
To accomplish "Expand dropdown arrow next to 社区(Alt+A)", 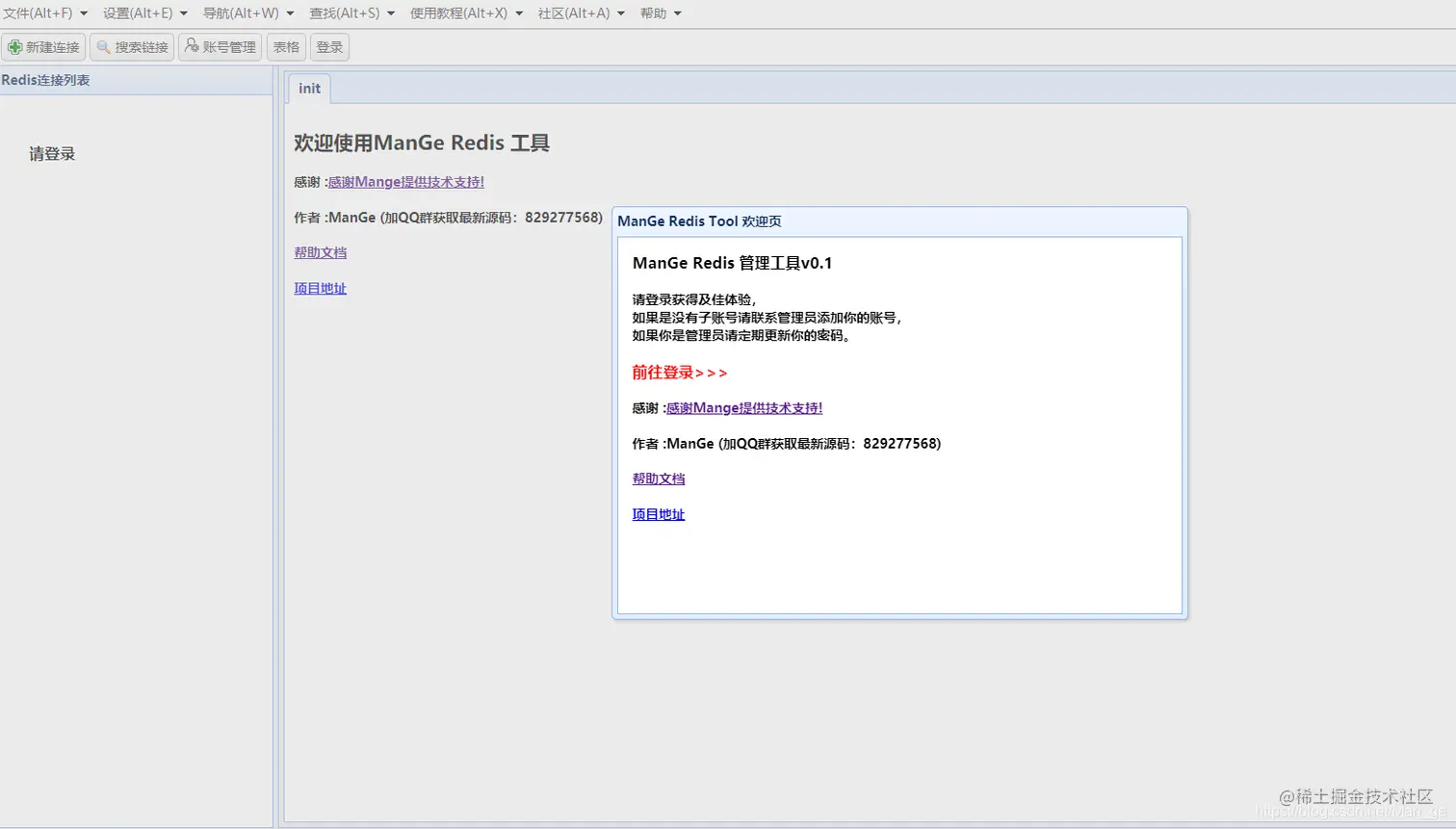I will click(621, 13).
